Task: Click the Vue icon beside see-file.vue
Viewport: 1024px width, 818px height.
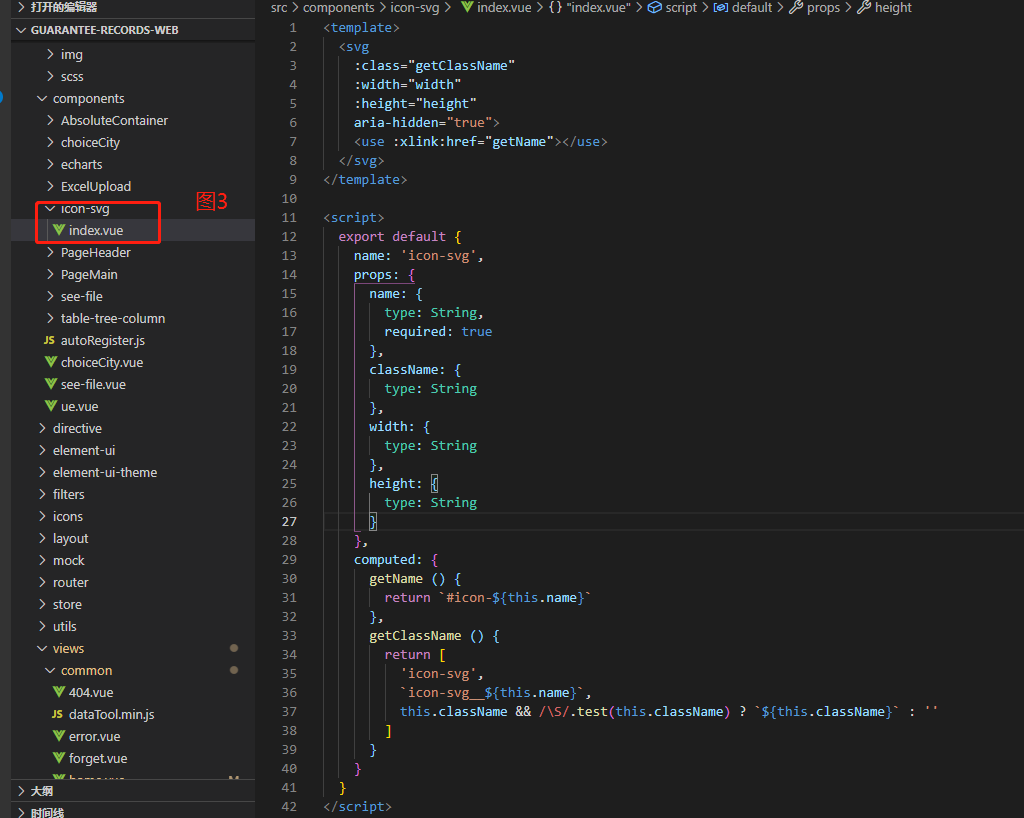Action: coord(51,384)
